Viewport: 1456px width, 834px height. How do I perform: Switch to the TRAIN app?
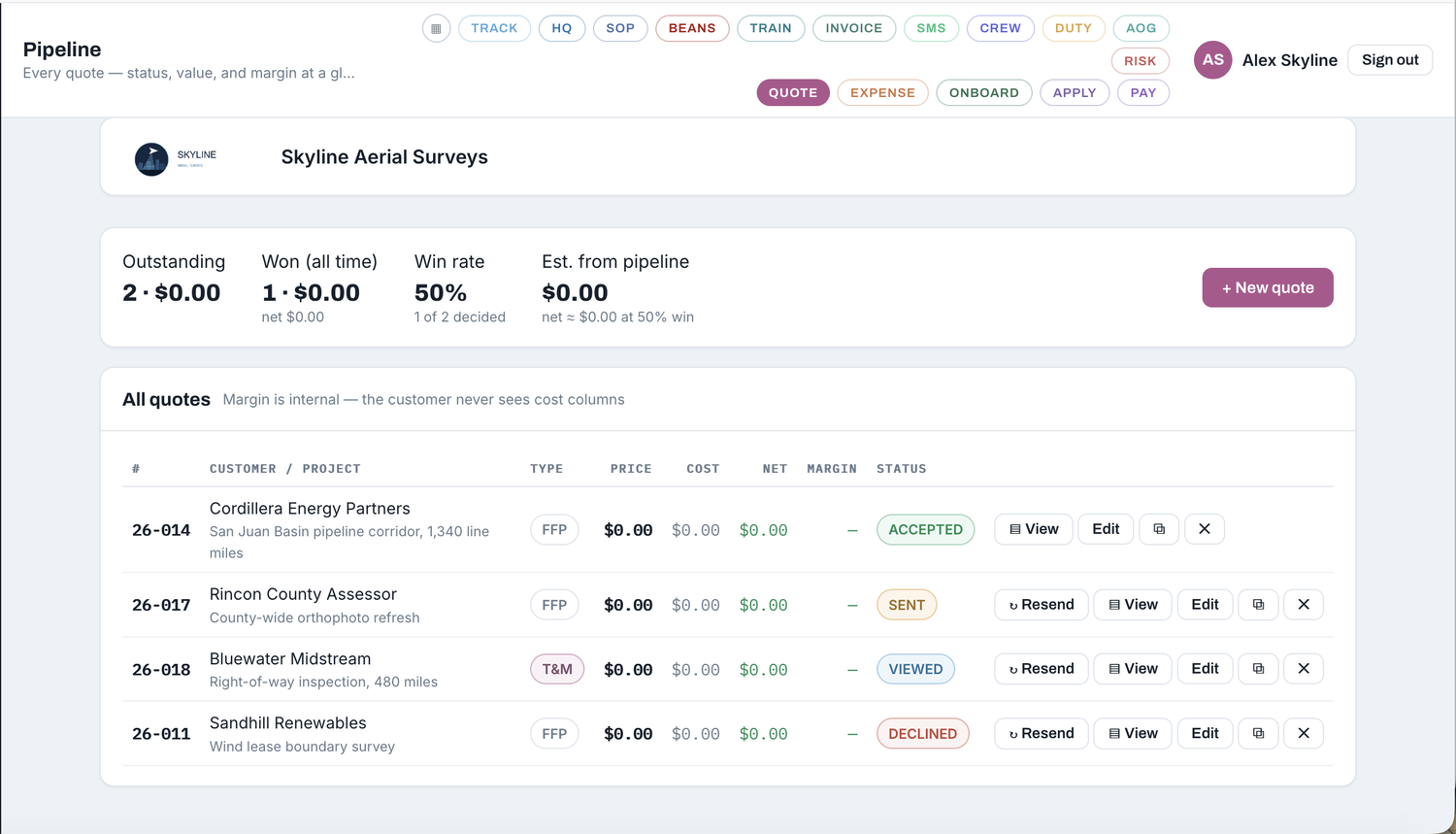click(x=771, y=28)
